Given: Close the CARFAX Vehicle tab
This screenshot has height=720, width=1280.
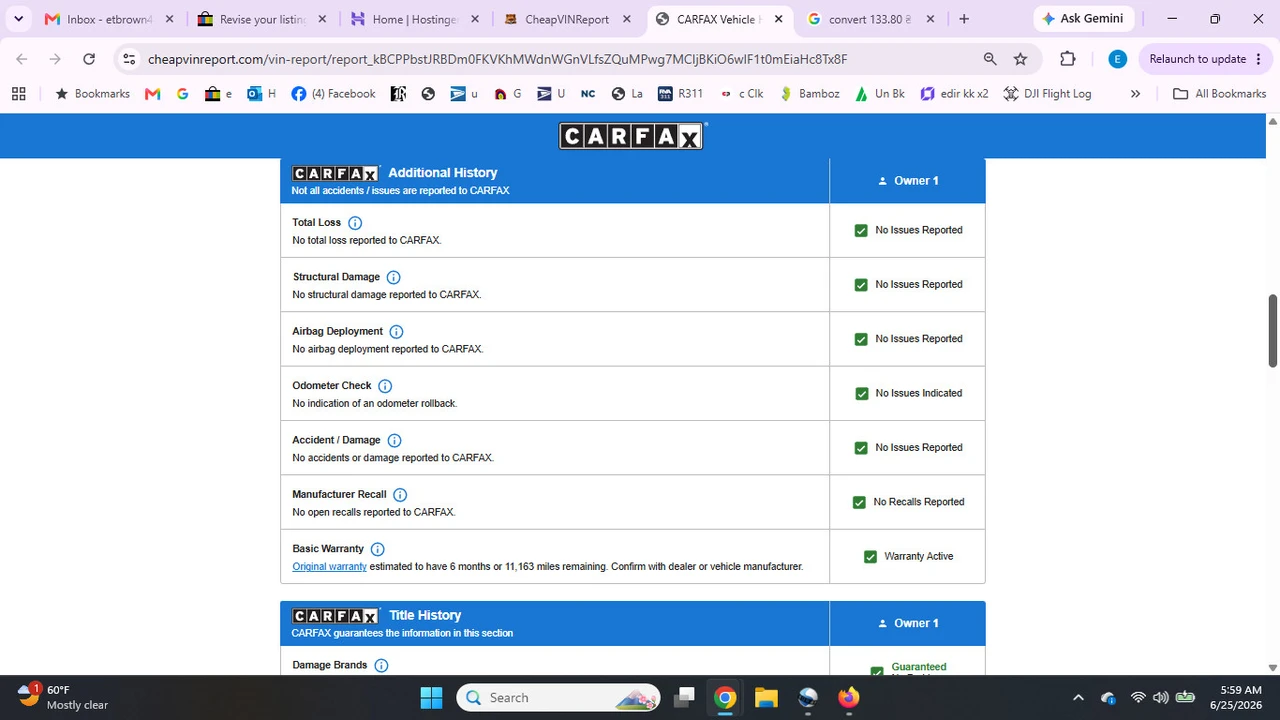Looking at the screenshot, I should click(x=779, y=19).
